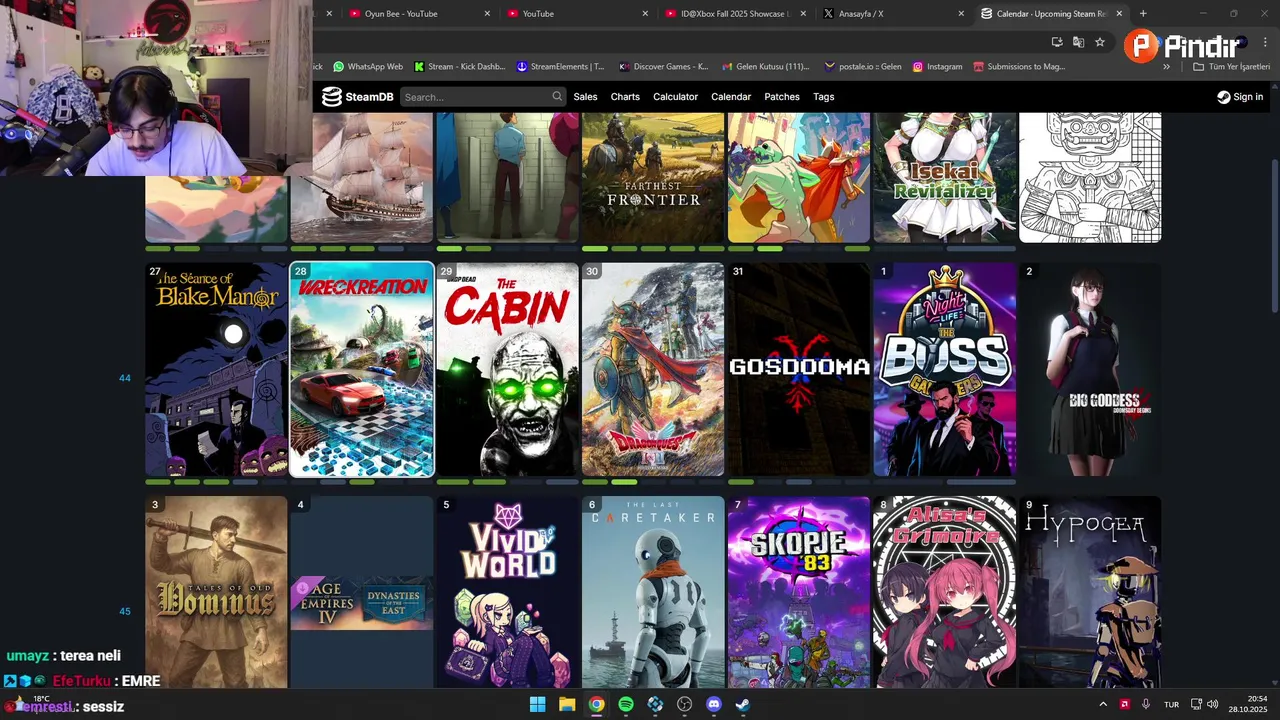Open the Night Life Boss Gangsters card

tap(945, 370)
